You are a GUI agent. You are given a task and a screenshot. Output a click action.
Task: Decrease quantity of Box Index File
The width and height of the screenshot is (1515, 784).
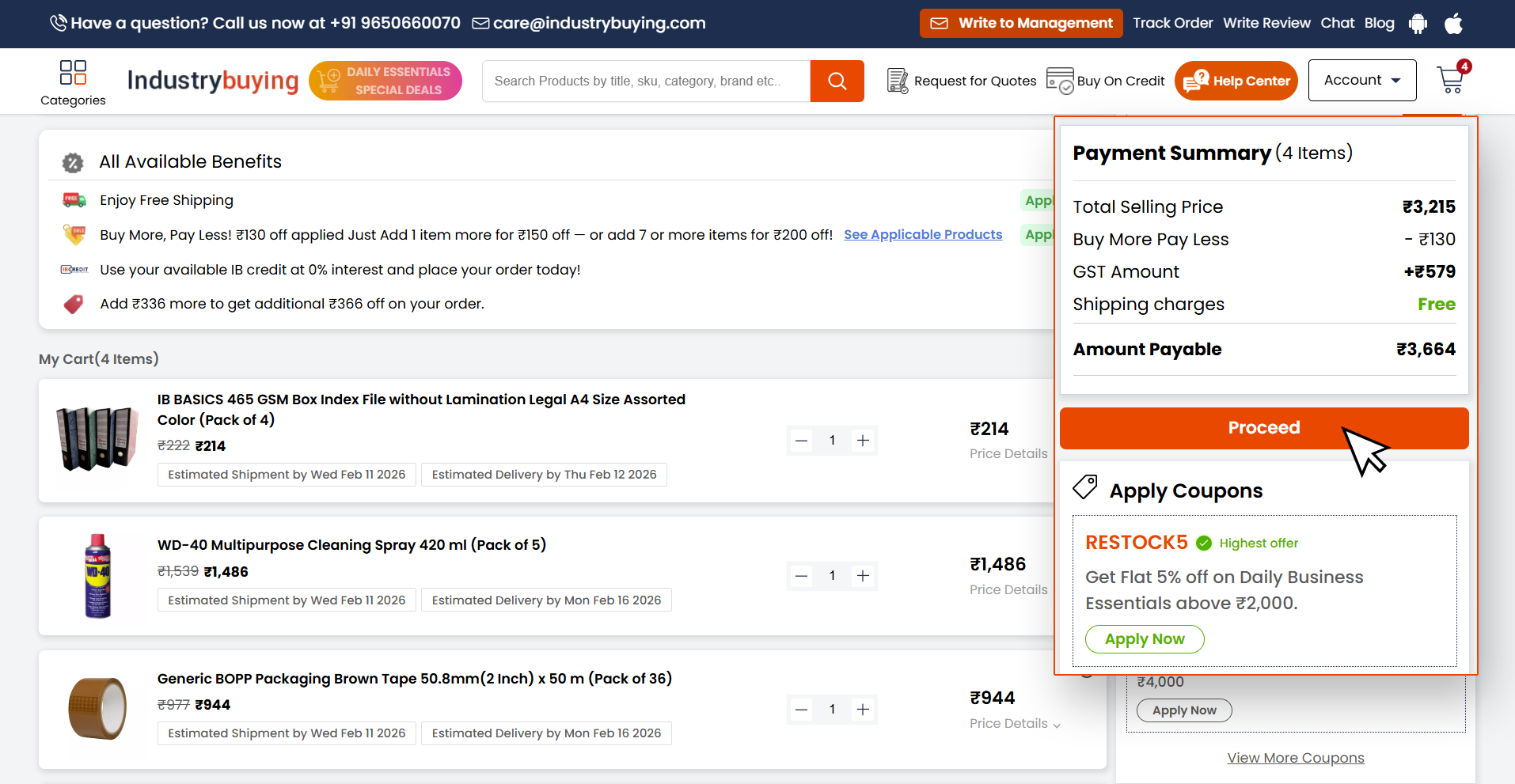click(x=802, y=441)
